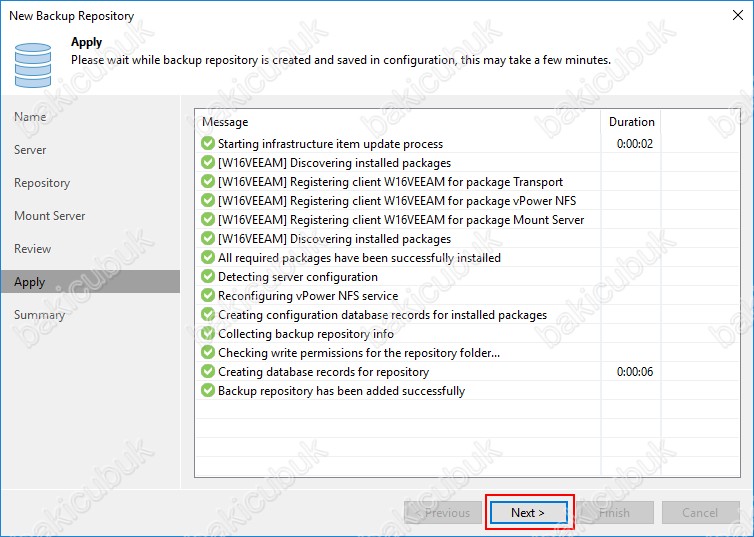The height and width of the screenshot is (537, 754).
Task: Select 'Collecting backup repository info' message text
Action: [x=306, y=334]
